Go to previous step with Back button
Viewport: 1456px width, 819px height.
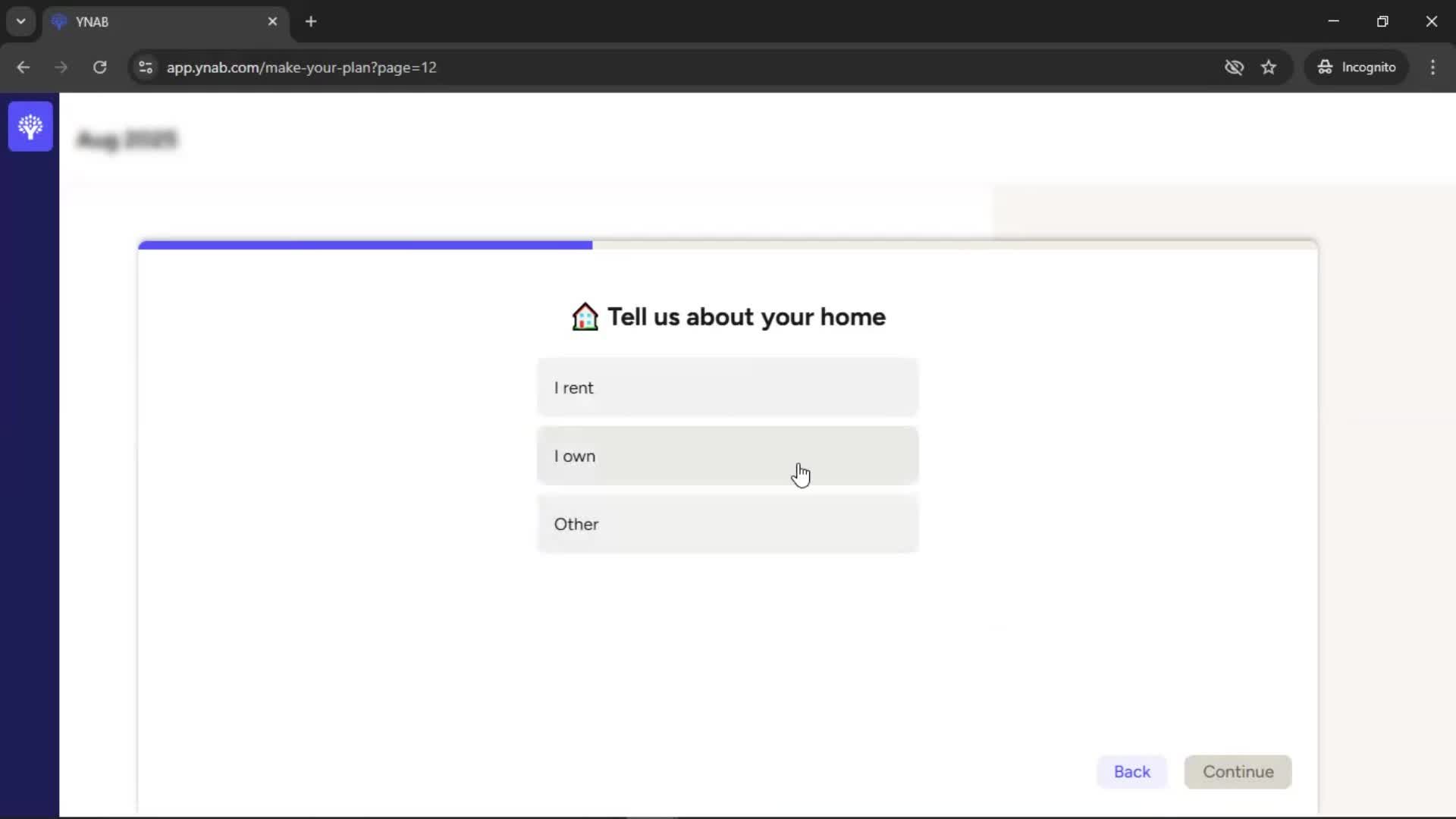pos(1131,771)
